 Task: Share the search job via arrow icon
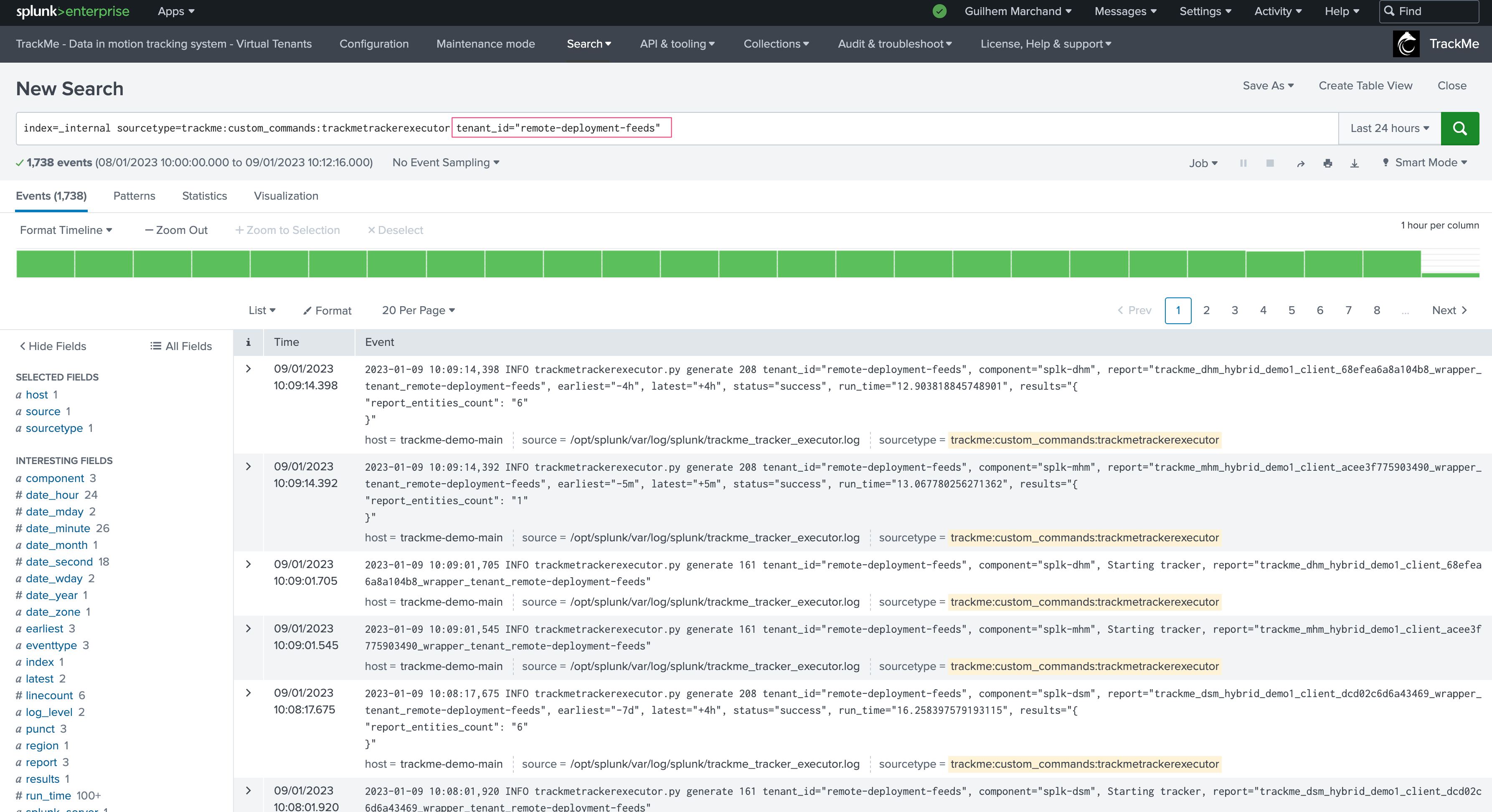pos(1300,163)
